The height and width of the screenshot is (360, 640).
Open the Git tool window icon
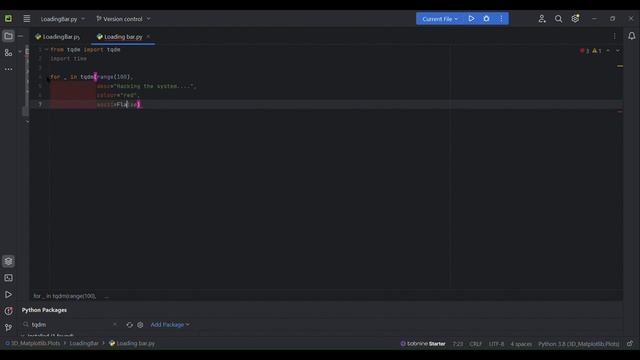click(x=8, y=327)
